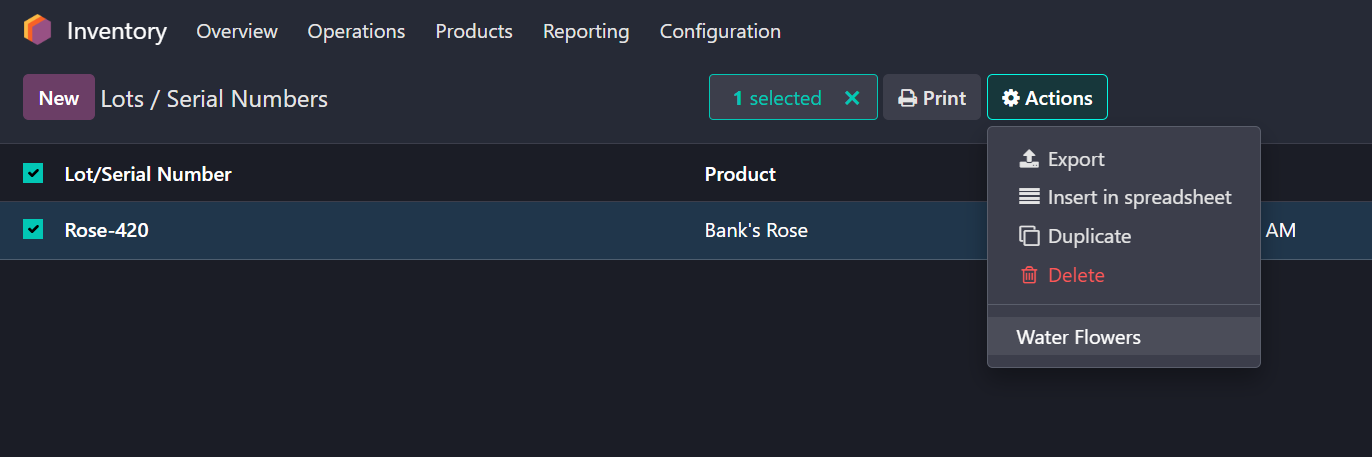The height and width of the screenshot is (457, 1372).
Task: Choose Water Flowers from Actions menu
Action: click(x=1078, y=337)
